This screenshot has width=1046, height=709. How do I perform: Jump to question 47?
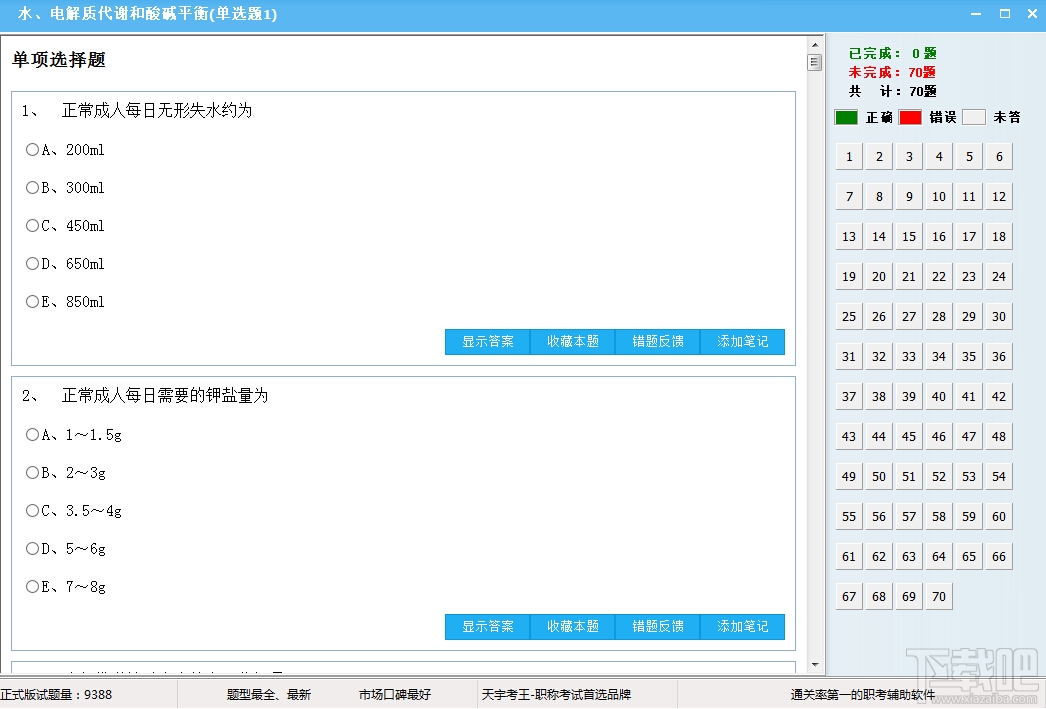coord(969,437)
